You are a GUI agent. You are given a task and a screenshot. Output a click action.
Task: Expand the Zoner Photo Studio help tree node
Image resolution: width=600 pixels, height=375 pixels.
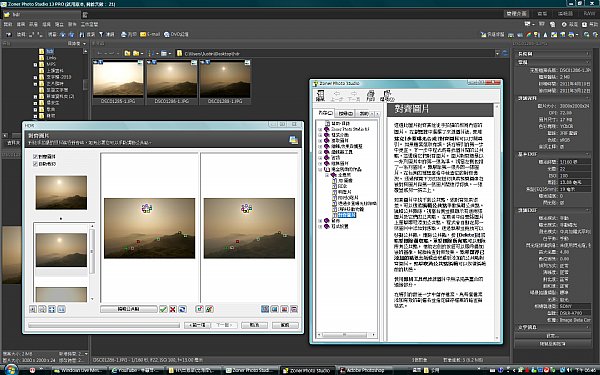[x=320, y=129]
